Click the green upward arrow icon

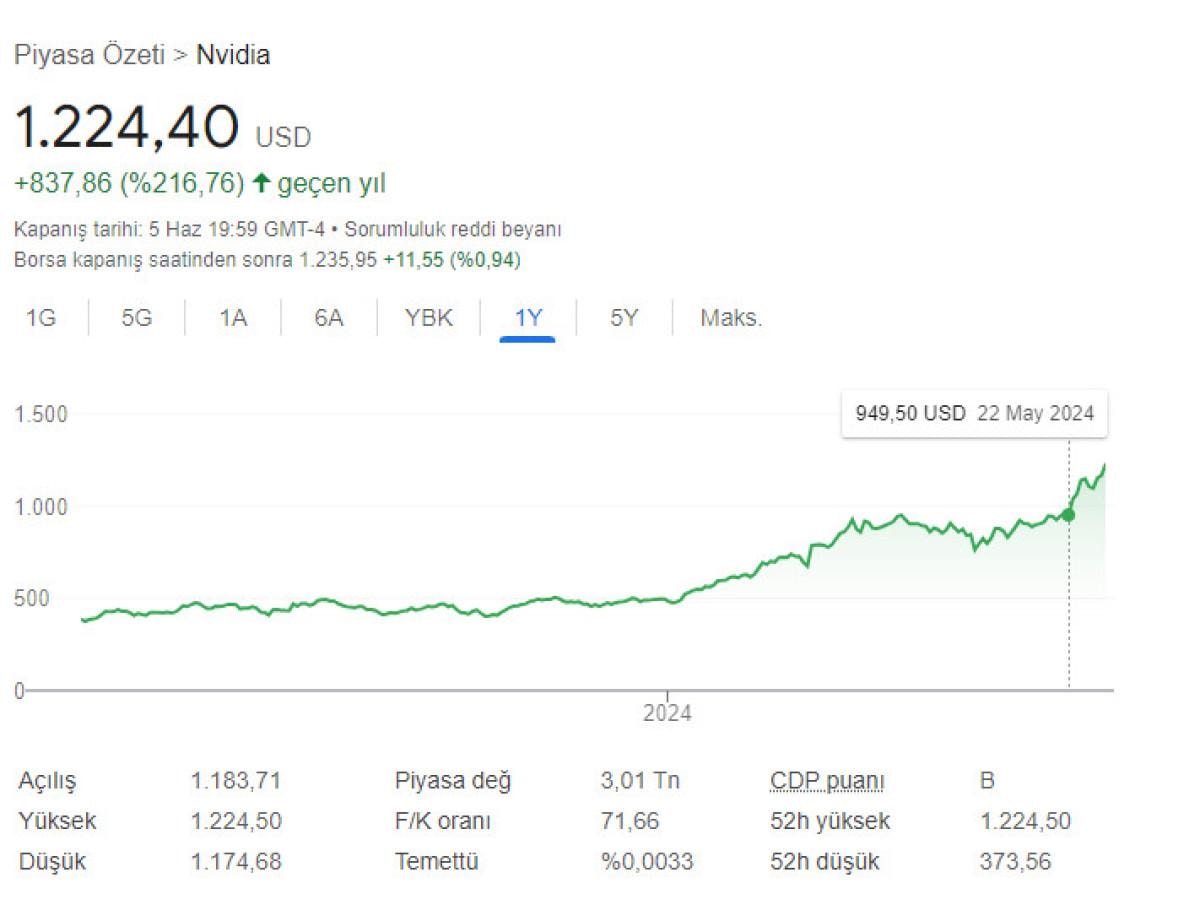262,183
